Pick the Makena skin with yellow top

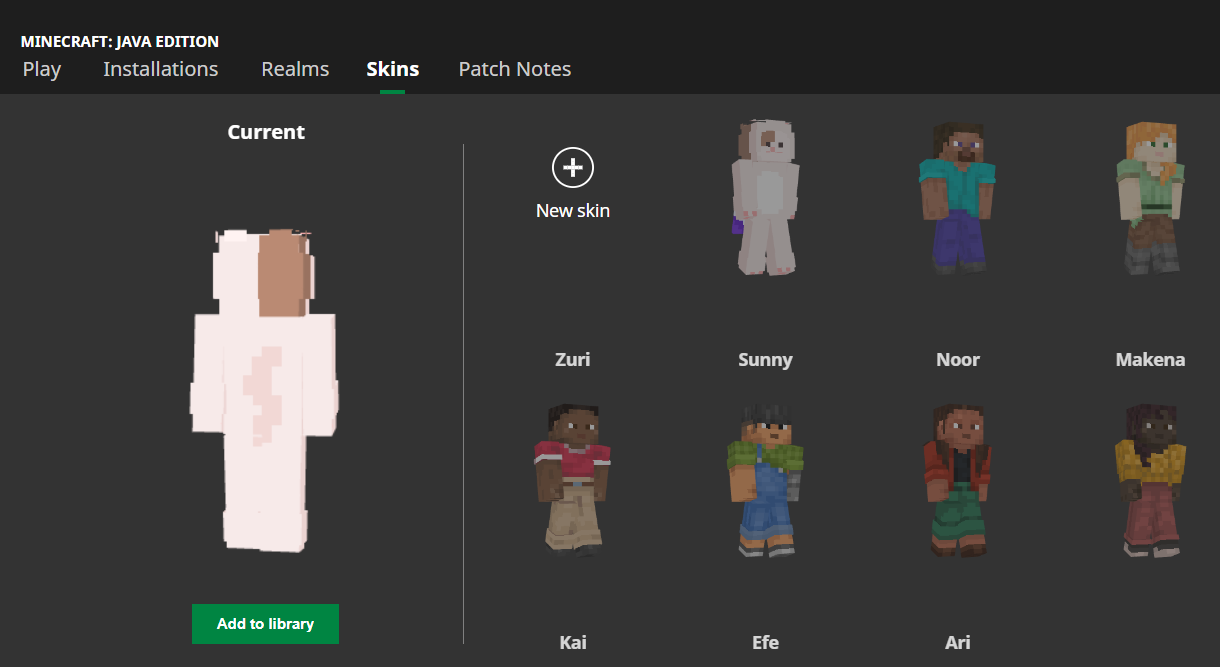[1150, 481]
